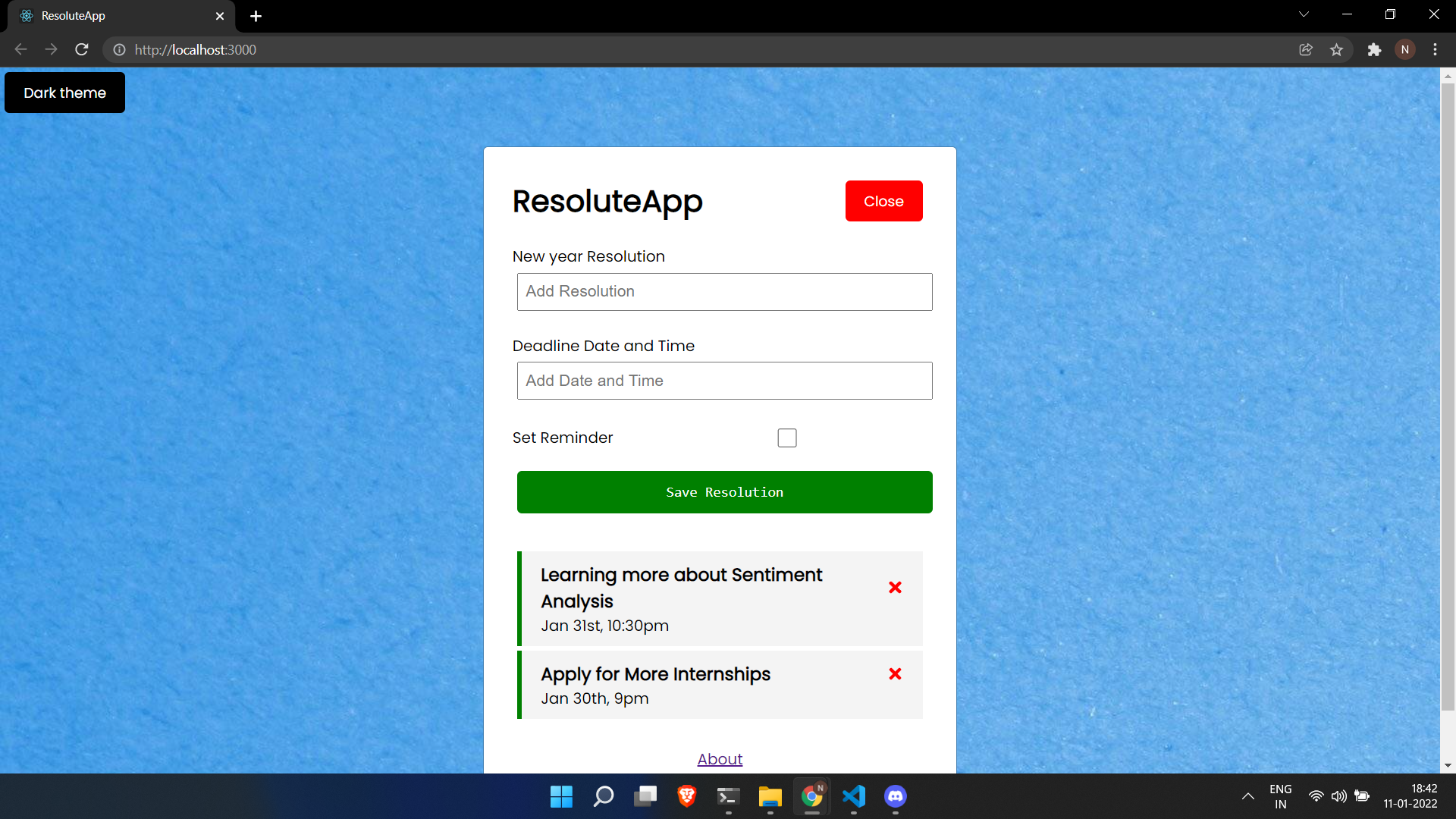Click the share page icon in address bar

click(1306, 50)
